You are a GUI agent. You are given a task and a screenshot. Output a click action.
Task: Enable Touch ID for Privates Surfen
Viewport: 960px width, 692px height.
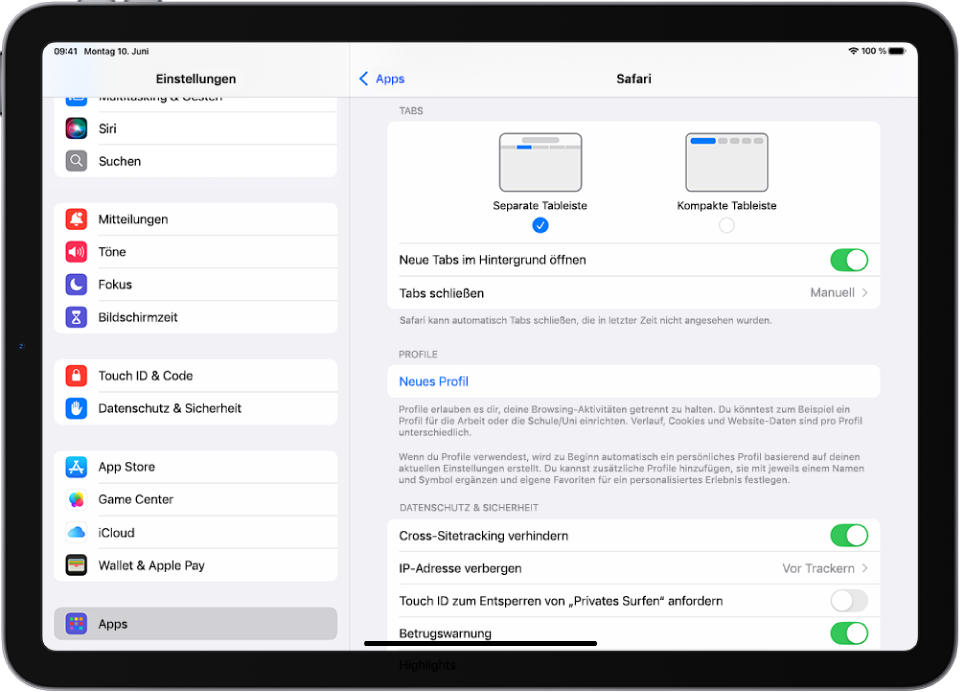click(x=848, y=600)
